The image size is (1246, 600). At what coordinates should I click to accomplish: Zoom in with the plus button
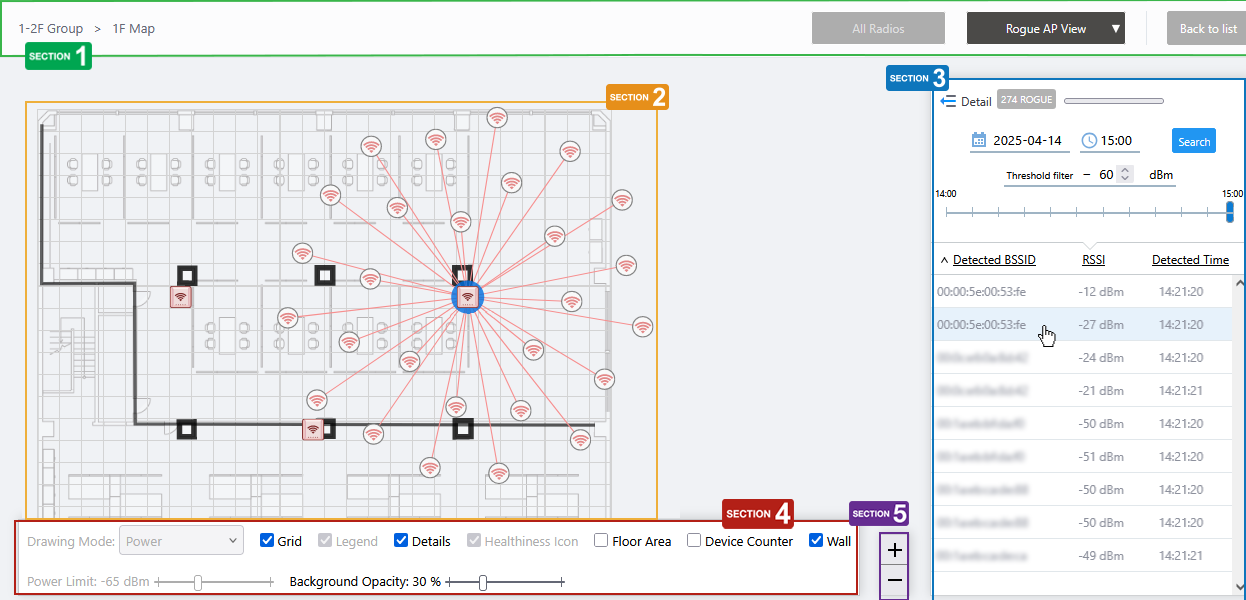coord(894,549)
